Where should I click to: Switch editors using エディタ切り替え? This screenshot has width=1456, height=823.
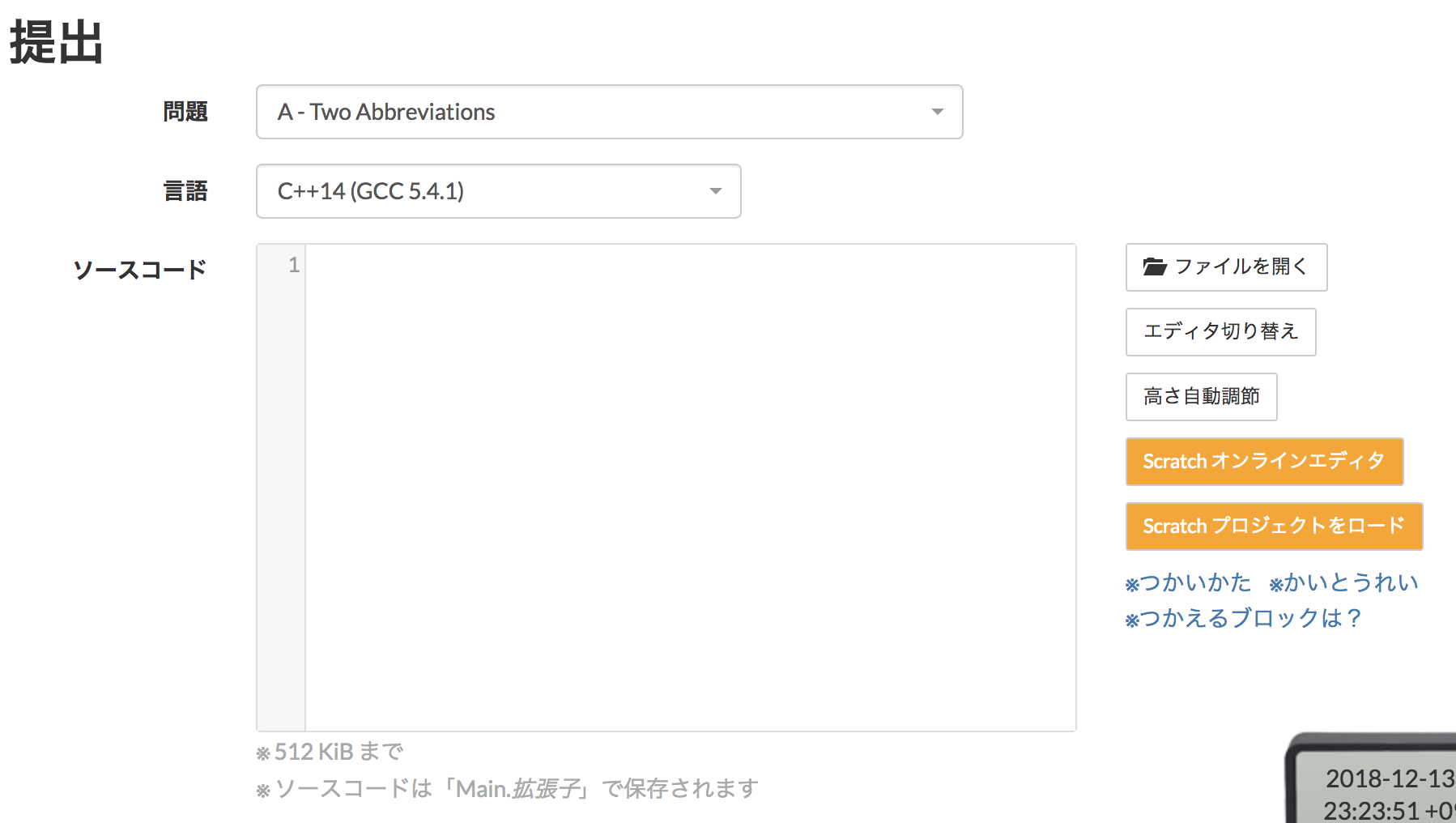click(x=1220, y=331)
